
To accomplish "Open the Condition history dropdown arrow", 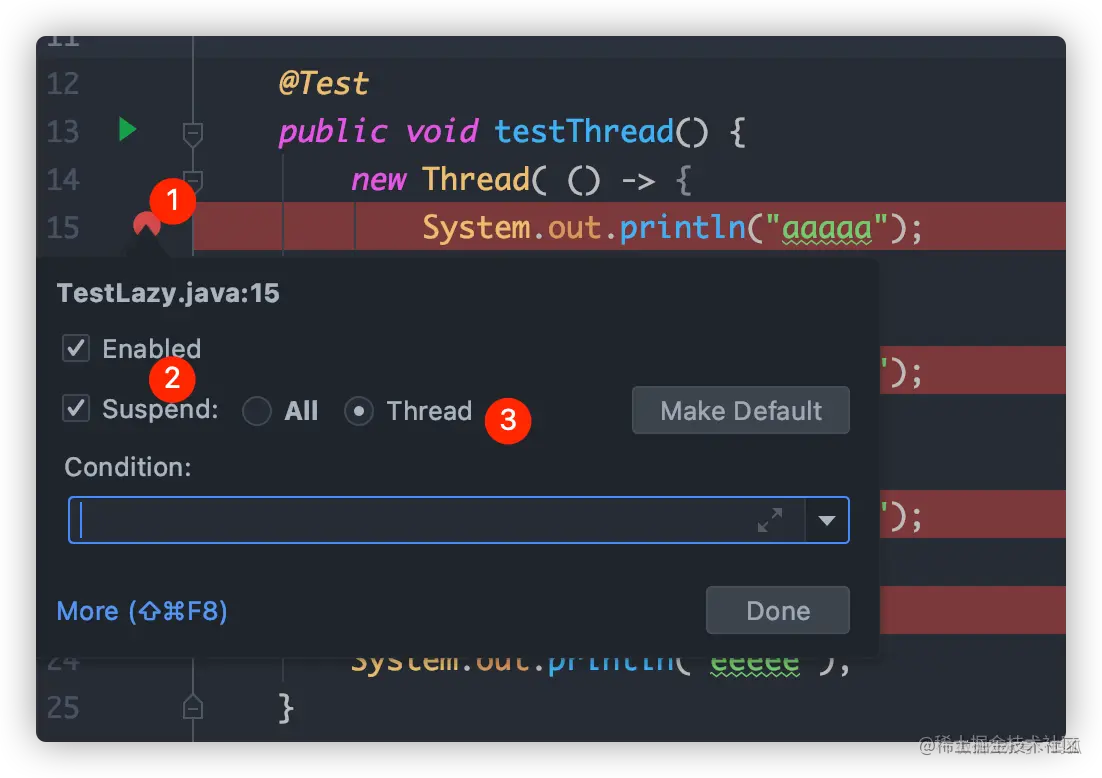I will click(826, 520).
